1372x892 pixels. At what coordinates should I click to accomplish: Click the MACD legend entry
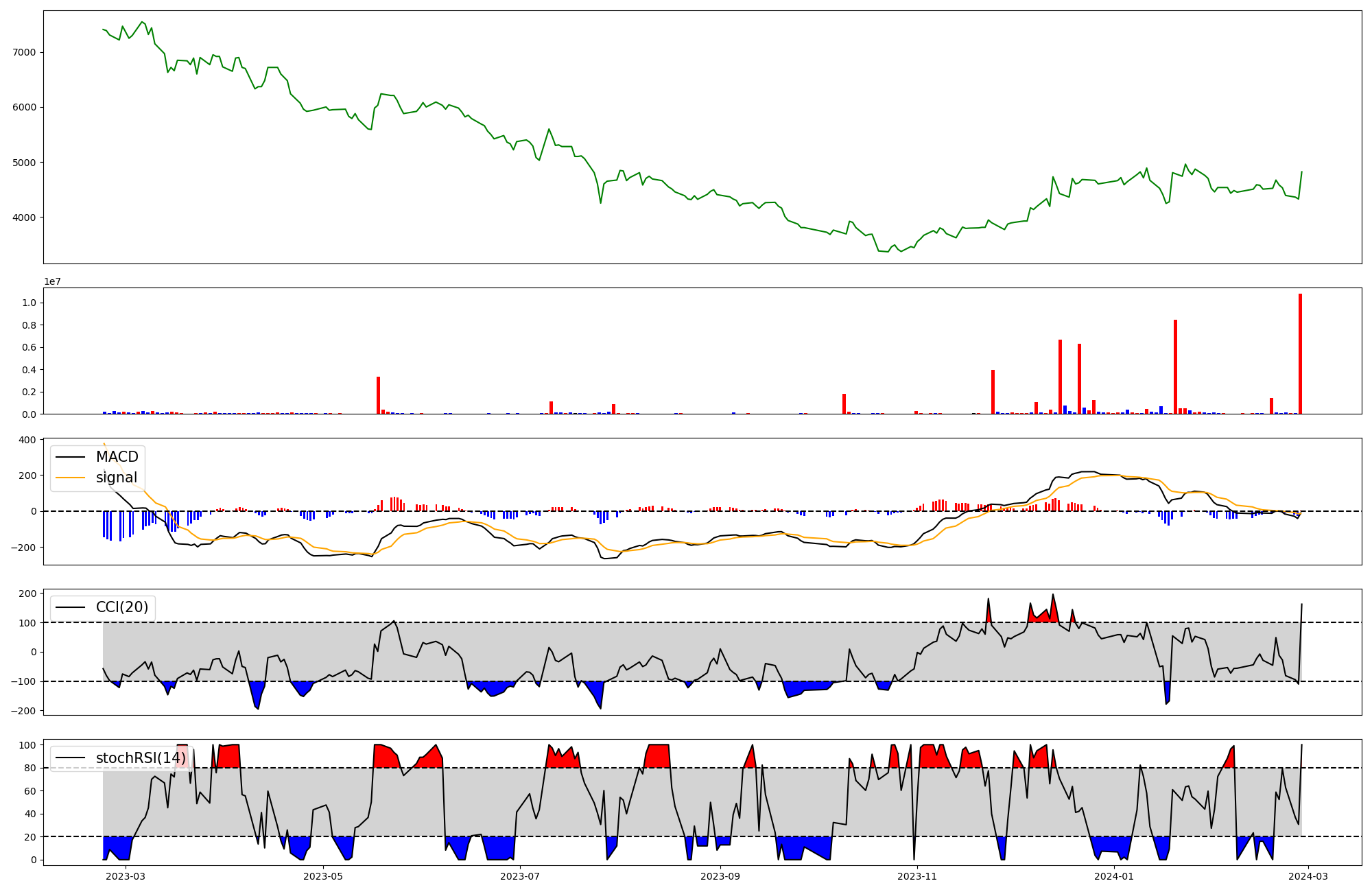click(117, 457)
